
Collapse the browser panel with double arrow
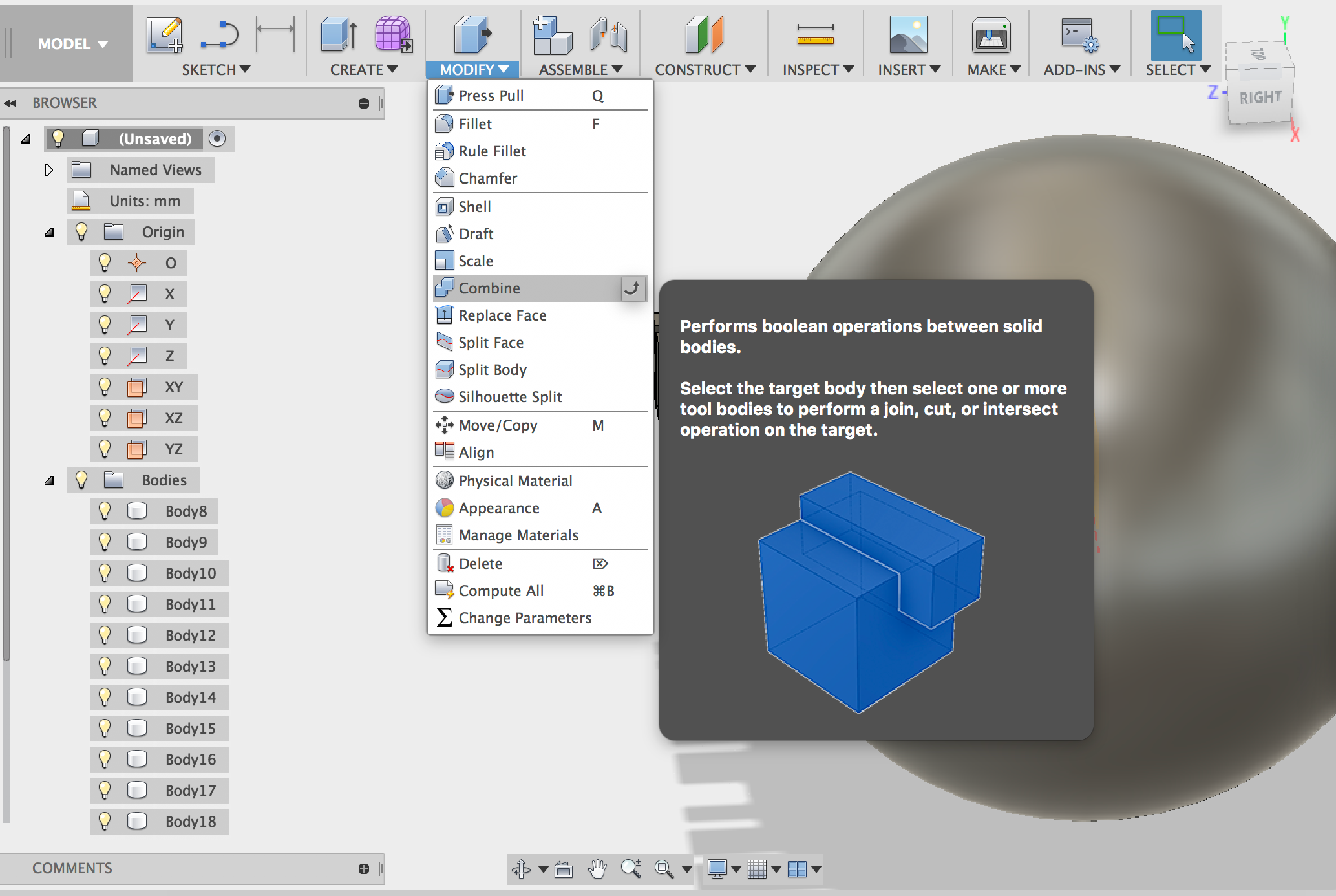point(10,103)
